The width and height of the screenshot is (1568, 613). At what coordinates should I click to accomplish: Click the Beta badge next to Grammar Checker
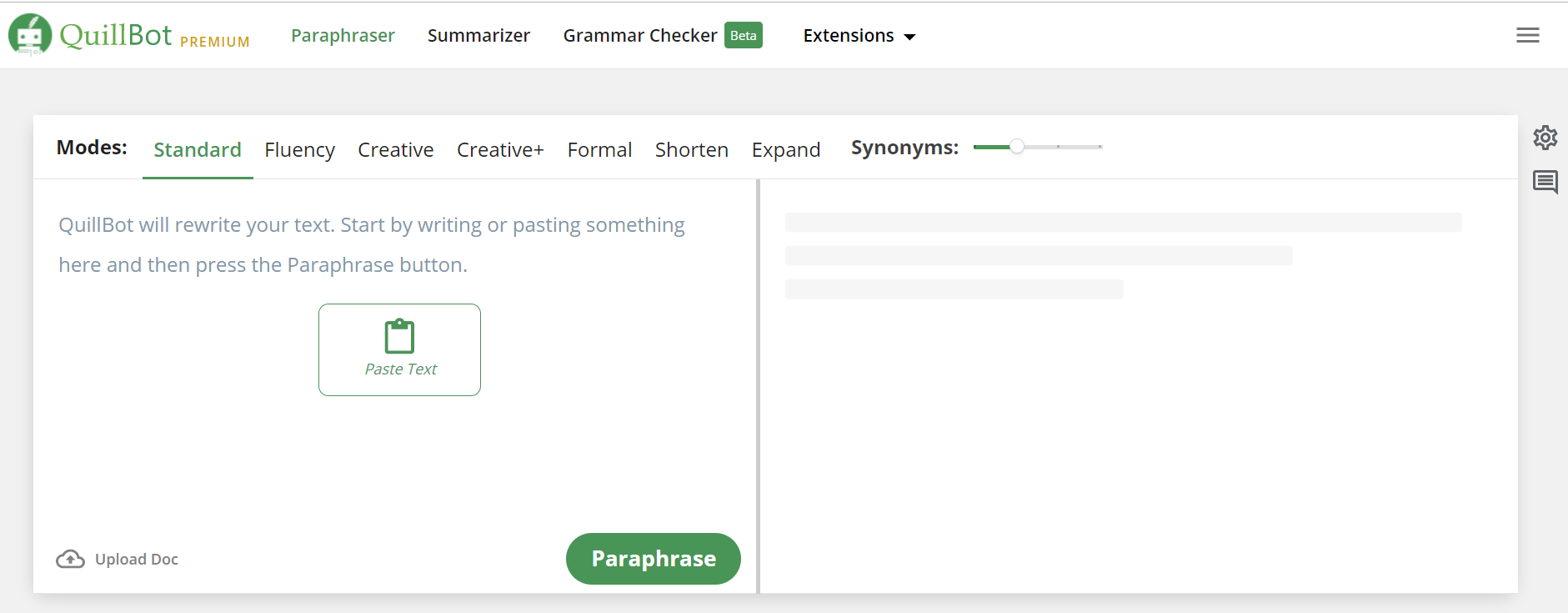(x=744, y=35)
